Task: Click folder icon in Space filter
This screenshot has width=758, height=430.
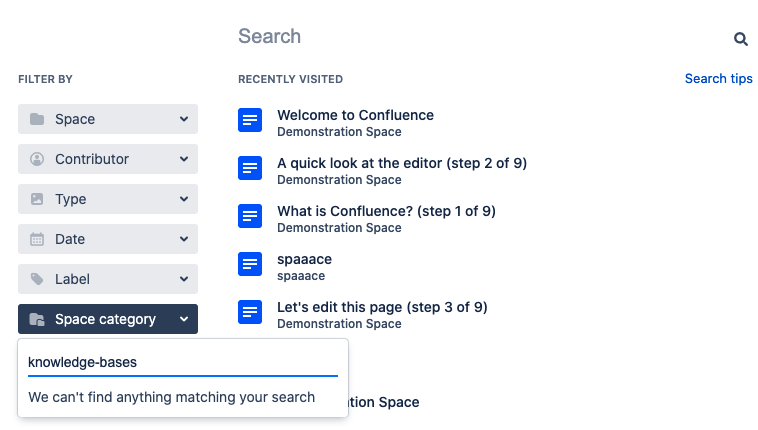Action: tap(37, 119)
